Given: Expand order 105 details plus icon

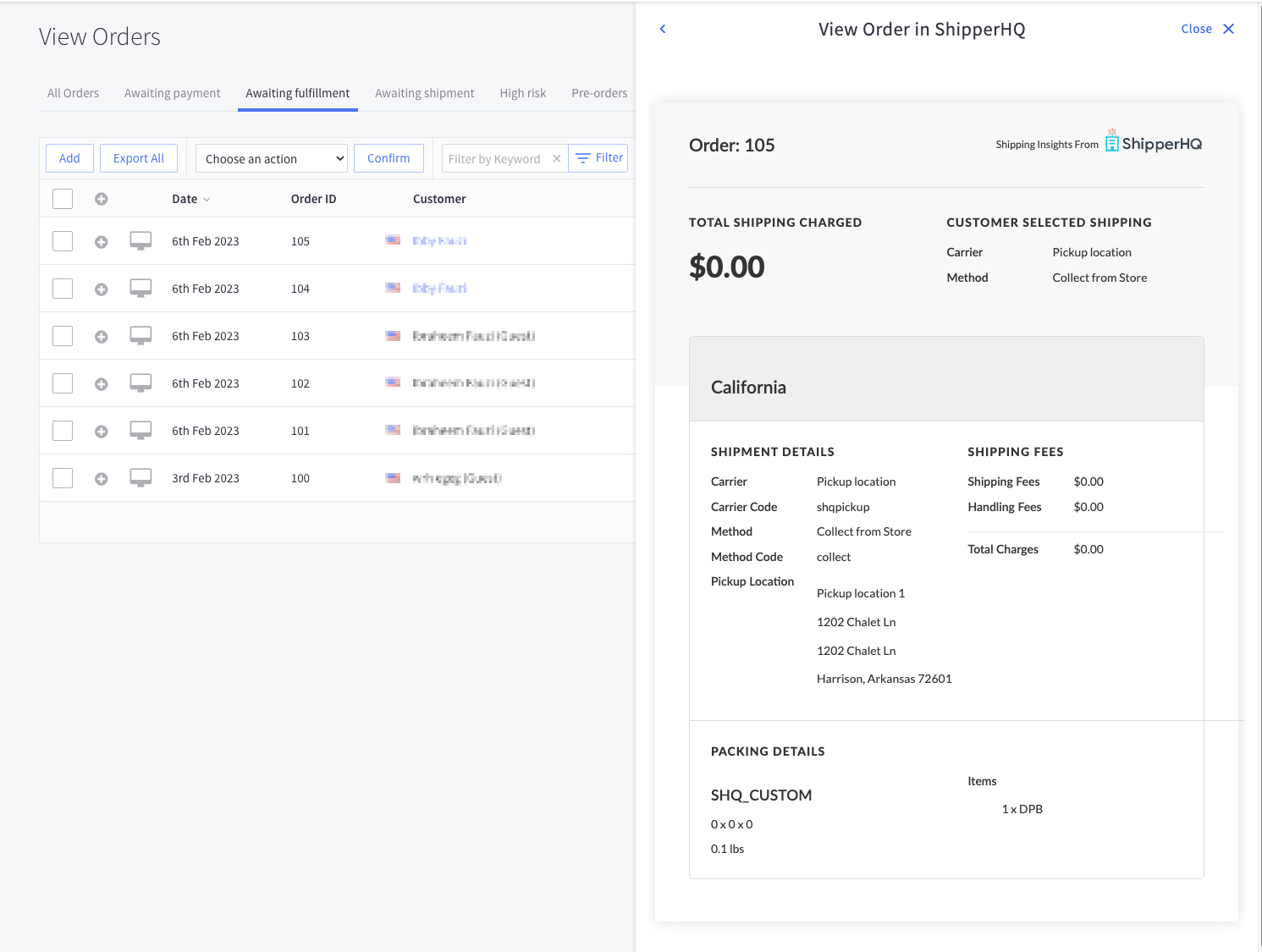Looking at the screenshot, I should pyautogui.click(x=102, y=242).
